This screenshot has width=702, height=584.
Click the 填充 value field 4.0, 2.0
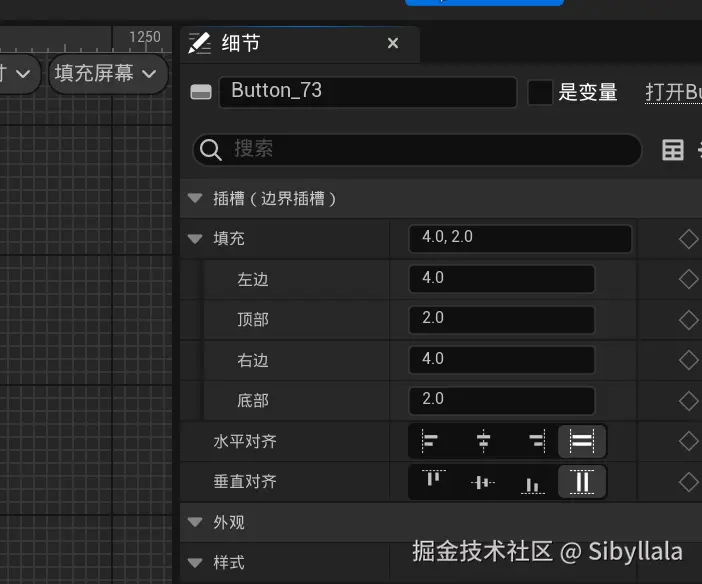[x=520, y=238]
